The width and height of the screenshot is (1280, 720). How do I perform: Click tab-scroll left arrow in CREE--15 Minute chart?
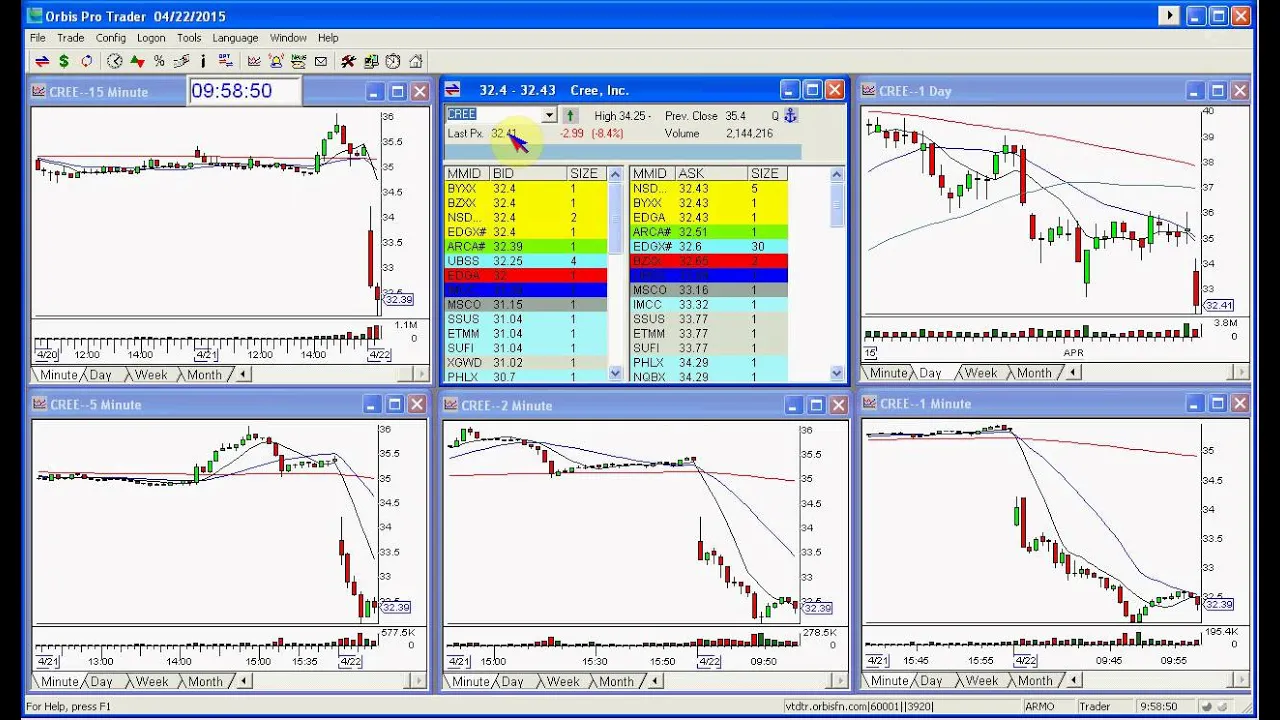[x=243, y=375]
